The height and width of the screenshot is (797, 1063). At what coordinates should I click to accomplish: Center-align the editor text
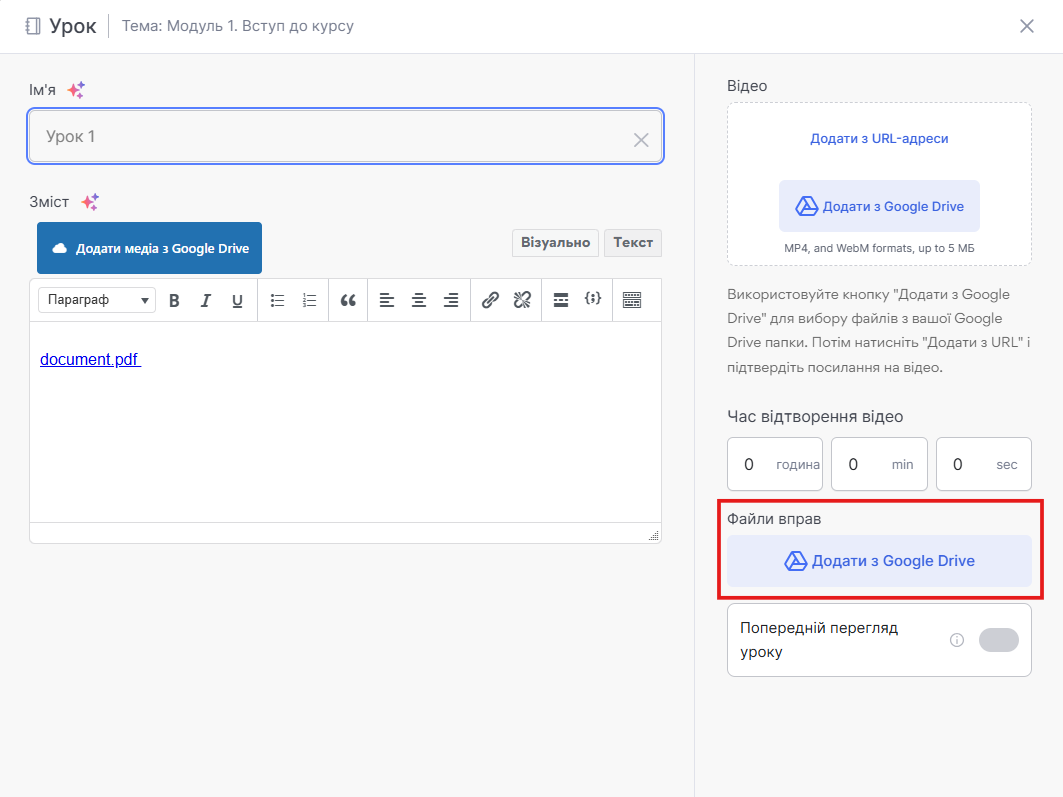419,300
